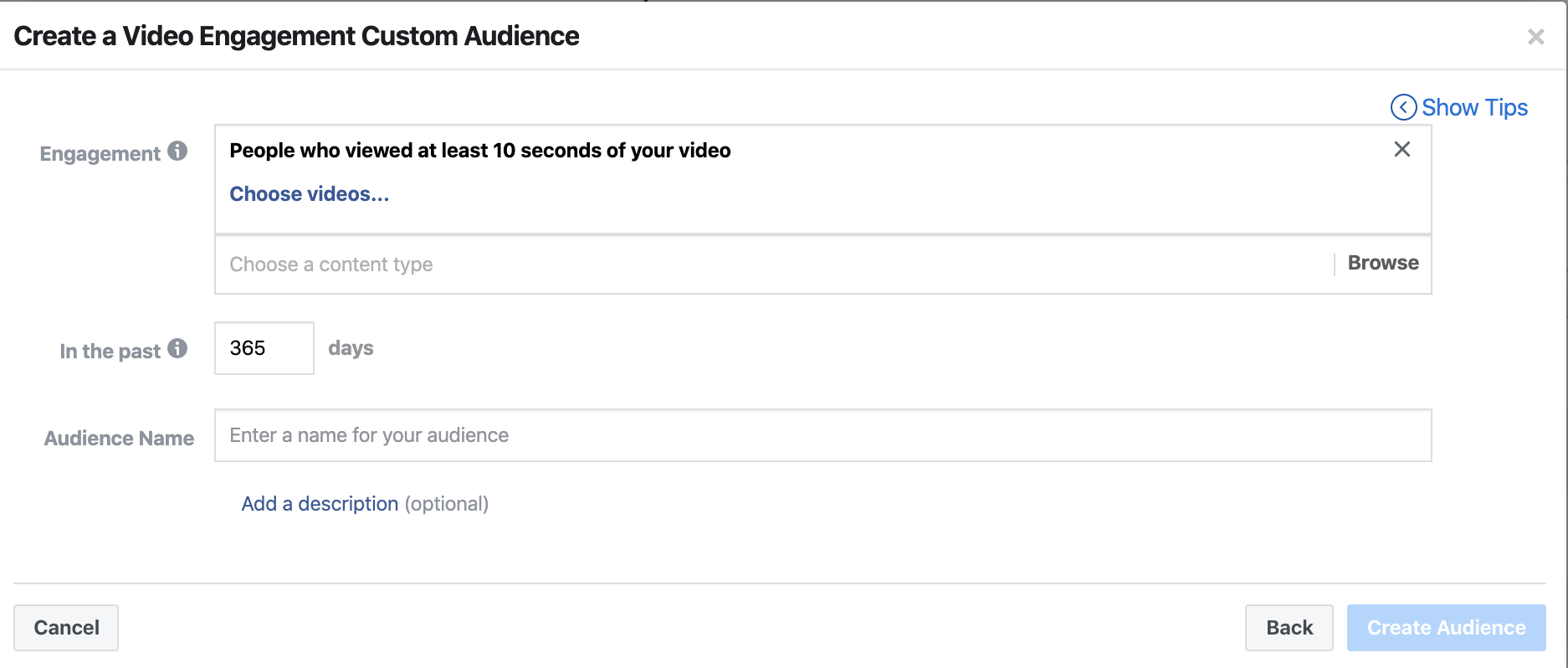Click the Engagement field label
Screen dimensions: 1568x668
tap(100, 154)
